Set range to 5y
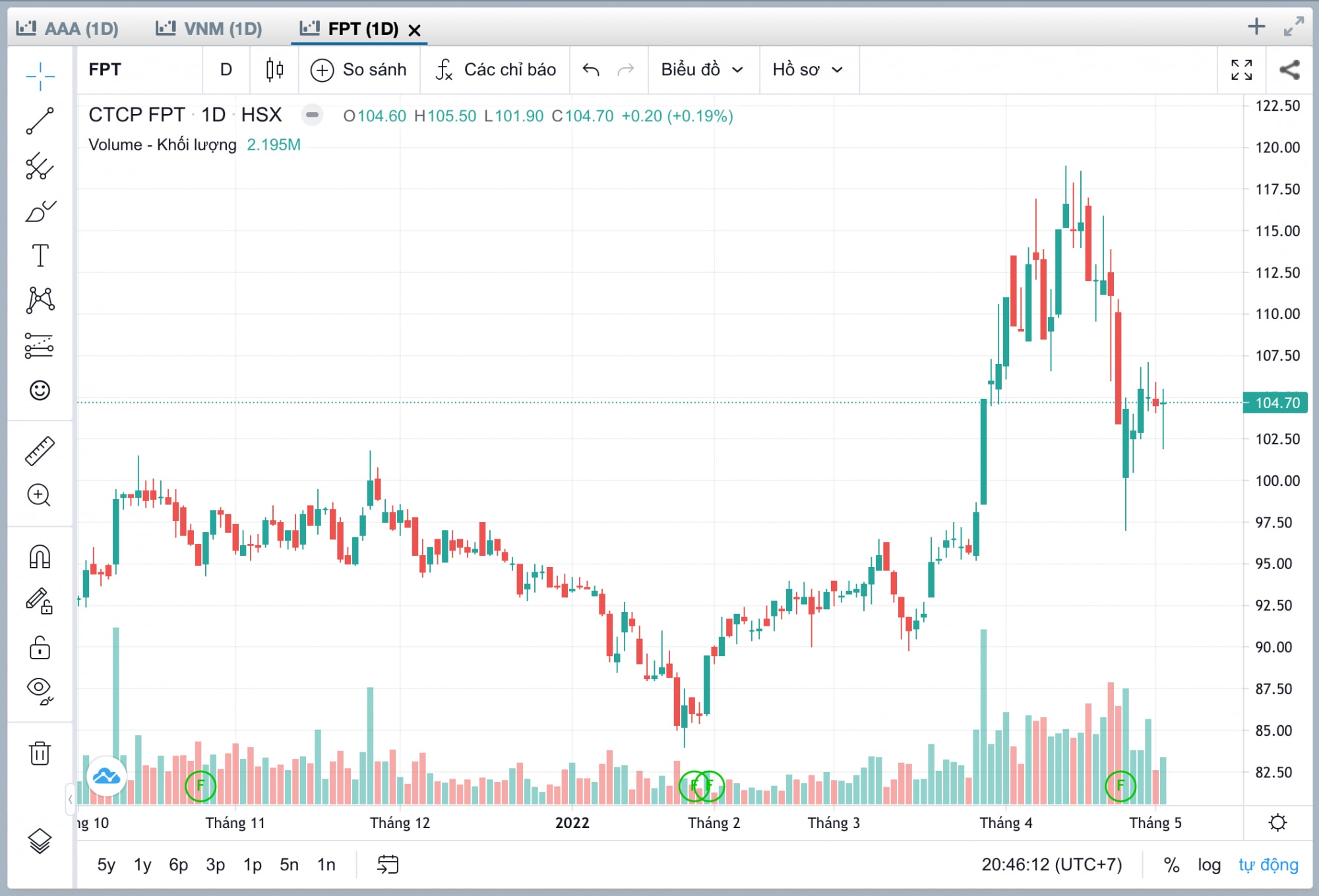 coord(106,864)
